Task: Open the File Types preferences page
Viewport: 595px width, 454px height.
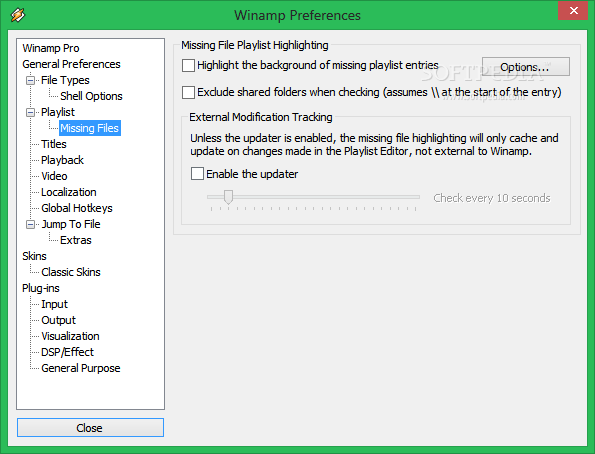Action: 65,80
